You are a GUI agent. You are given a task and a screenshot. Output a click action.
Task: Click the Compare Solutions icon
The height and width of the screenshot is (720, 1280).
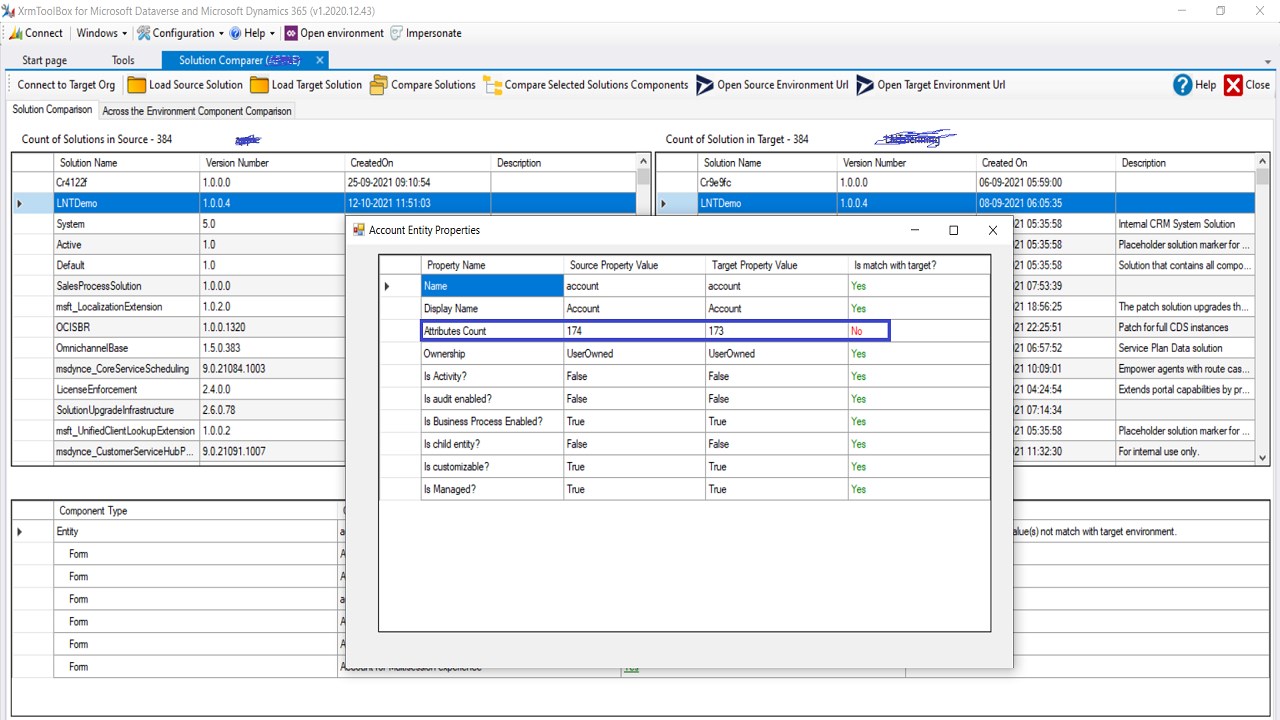pos(378,85)
